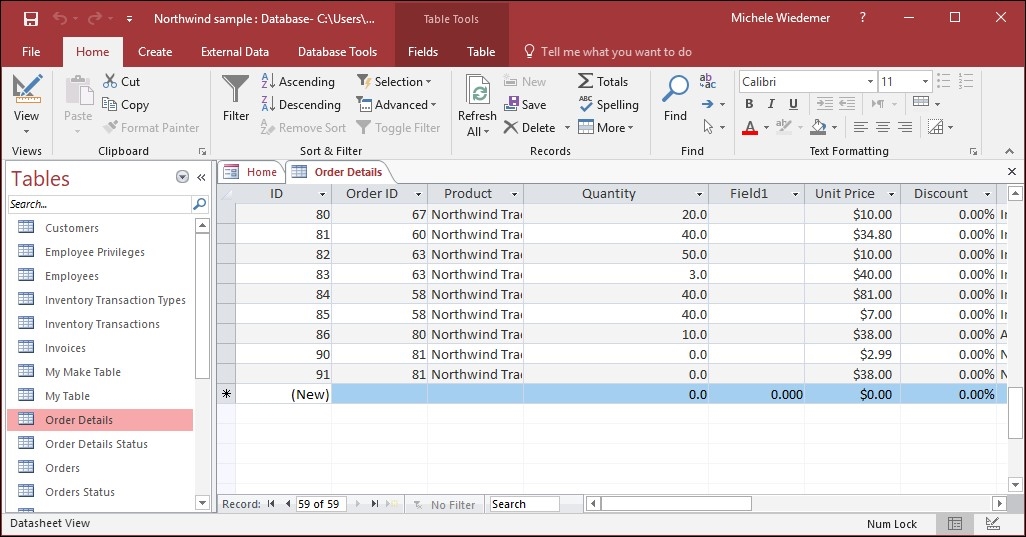Toggle Italic formatting
The height and width of the screenshot is (537, 1026).
coord(771,103)
